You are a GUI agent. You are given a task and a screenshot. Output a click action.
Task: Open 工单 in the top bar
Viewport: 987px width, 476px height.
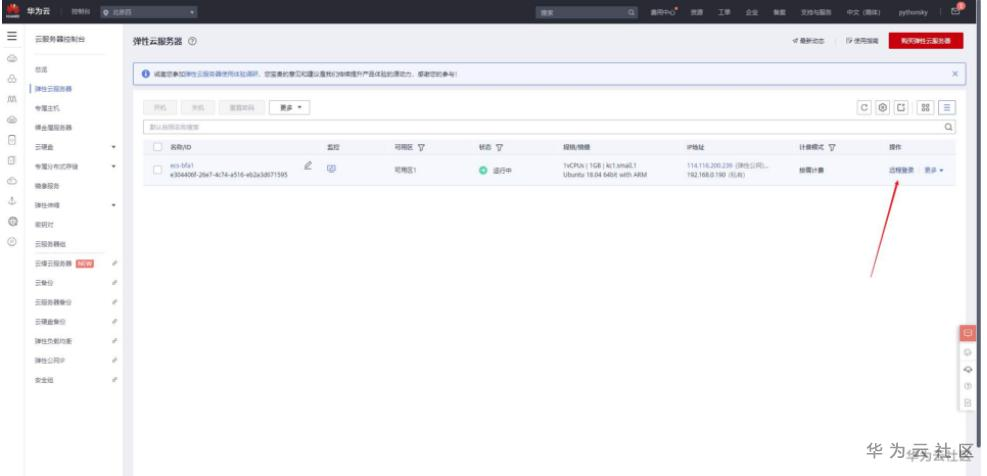pyautogui.click(x=723, y=12)
